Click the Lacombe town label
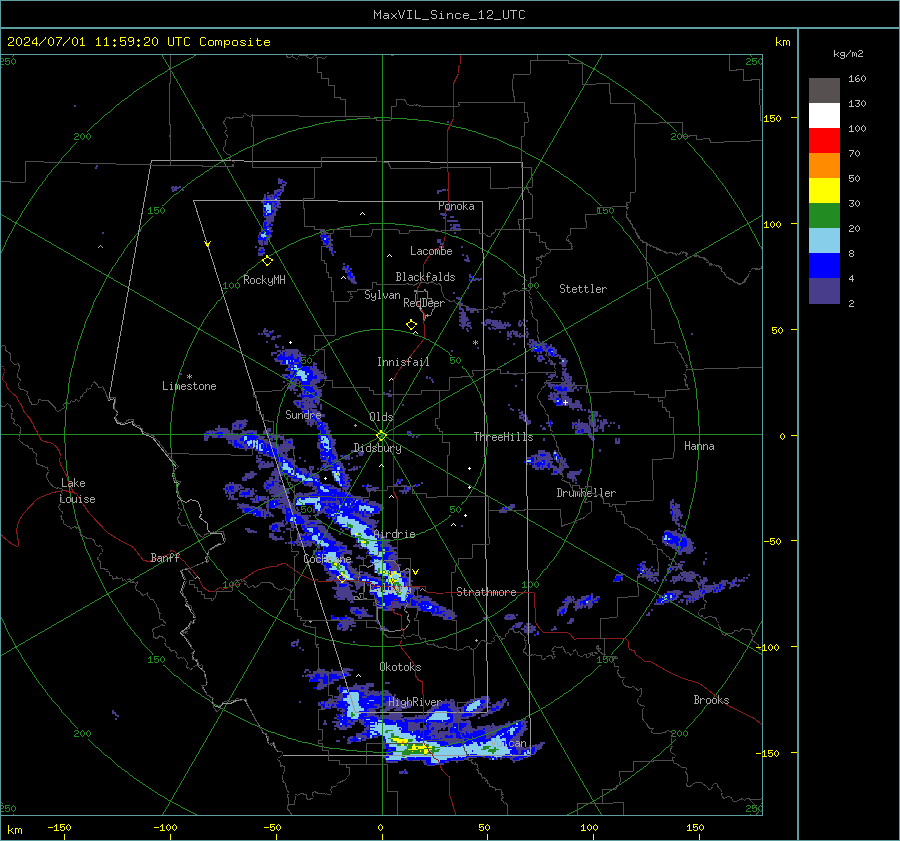Image resolution: width=900 pixels, height=841 pixels. (431, 251)
